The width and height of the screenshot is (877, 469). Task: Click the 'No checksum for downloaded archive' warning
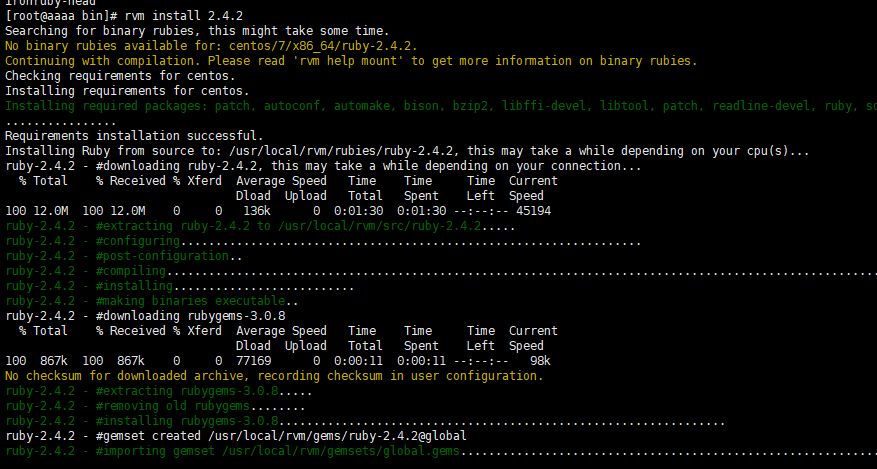274,376
